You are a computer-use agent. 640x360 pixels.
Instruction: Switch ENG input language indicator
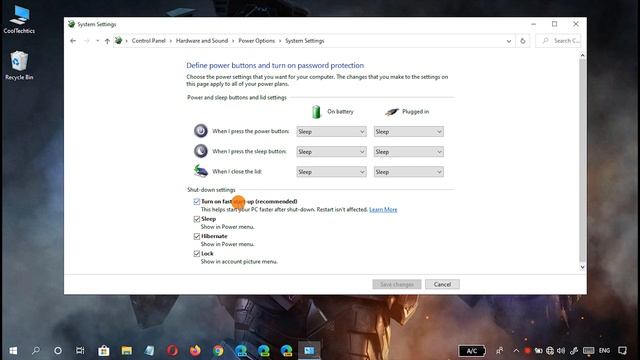pos(604,351)
